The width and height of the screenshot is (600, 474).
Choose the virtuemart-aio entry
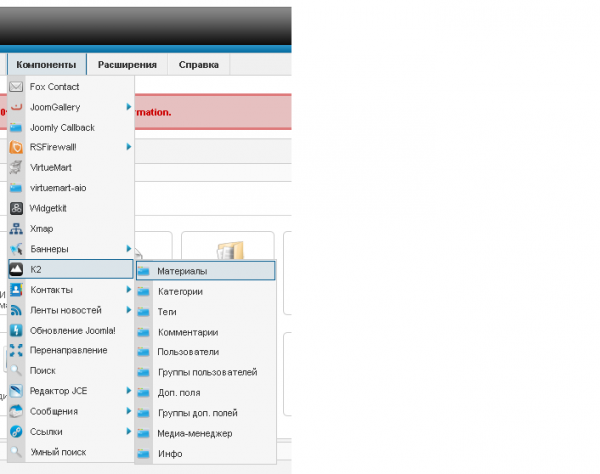pyautogui.click(x=71, y=188)
